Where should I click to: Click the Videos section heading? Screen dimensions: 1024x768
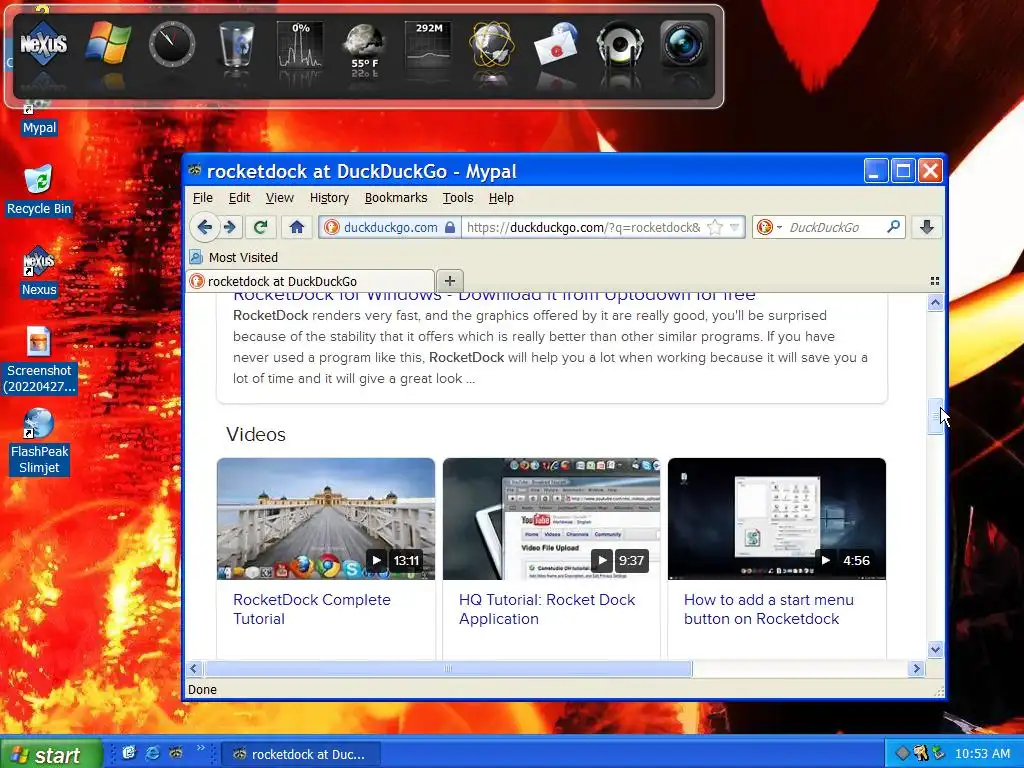256,434
